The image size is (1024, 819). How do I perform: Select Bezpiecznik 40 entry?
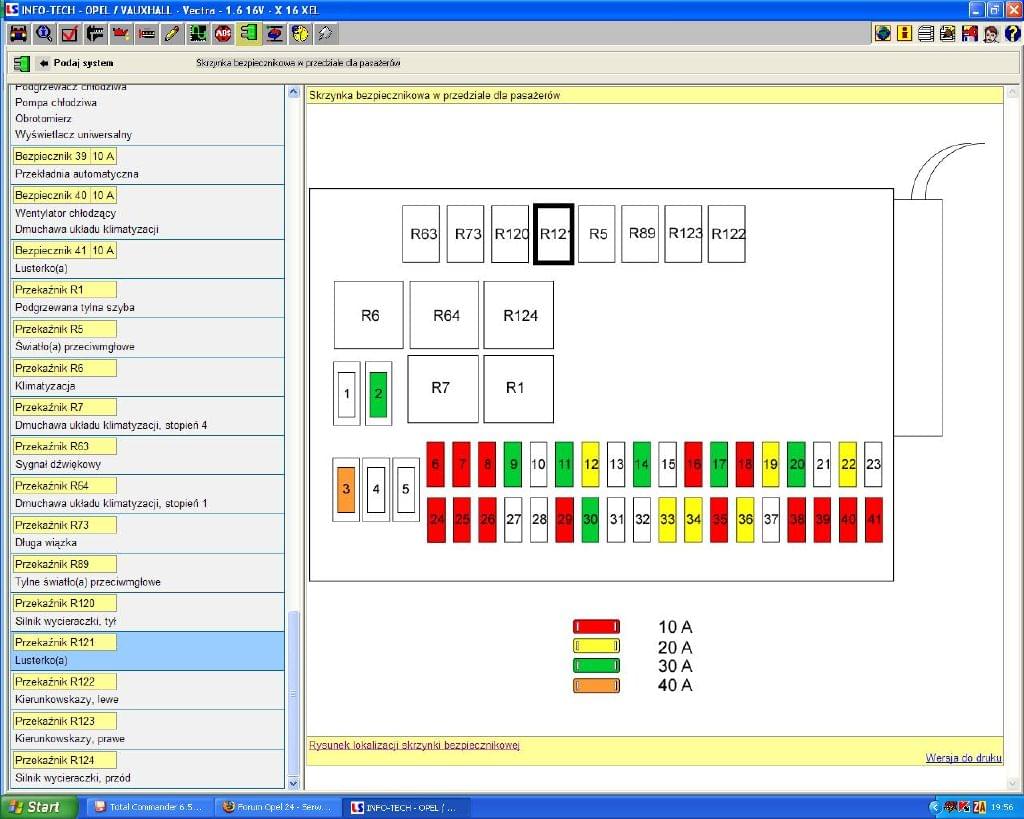pyautogui.click(x=65, y=195)
